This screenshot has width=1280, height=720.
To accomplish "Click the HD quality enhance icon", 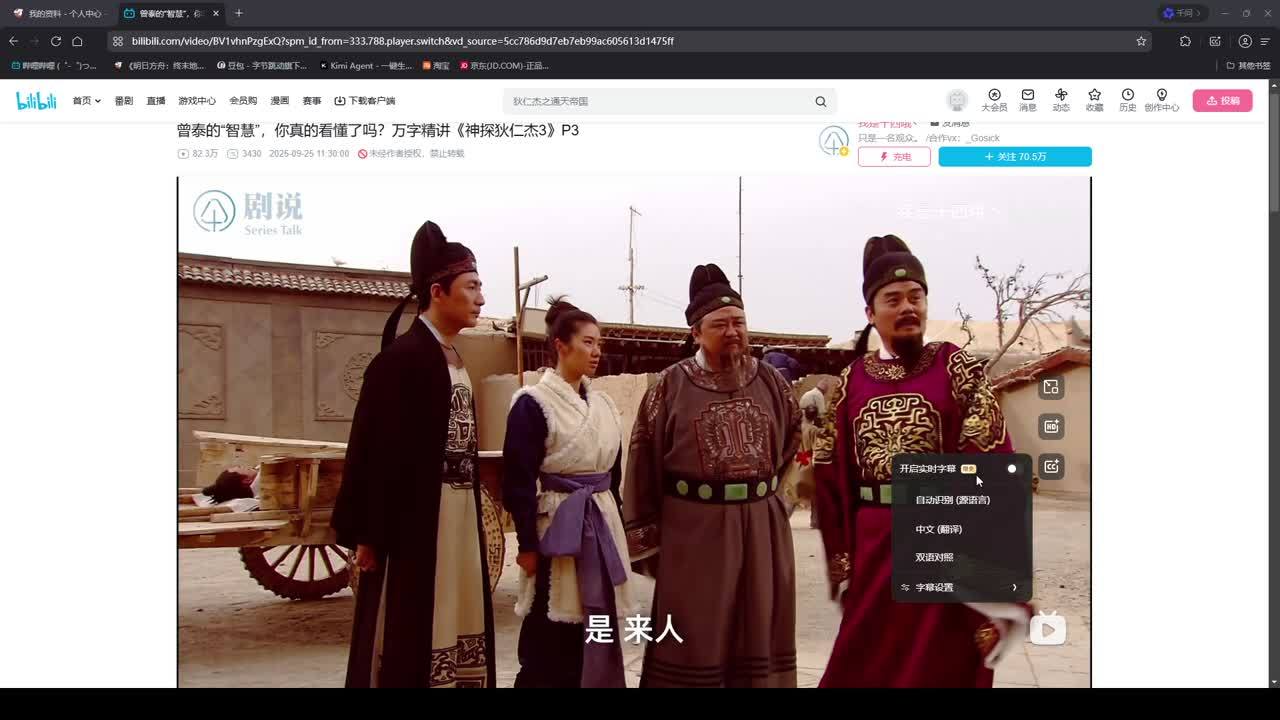I will pos(1051,427).
